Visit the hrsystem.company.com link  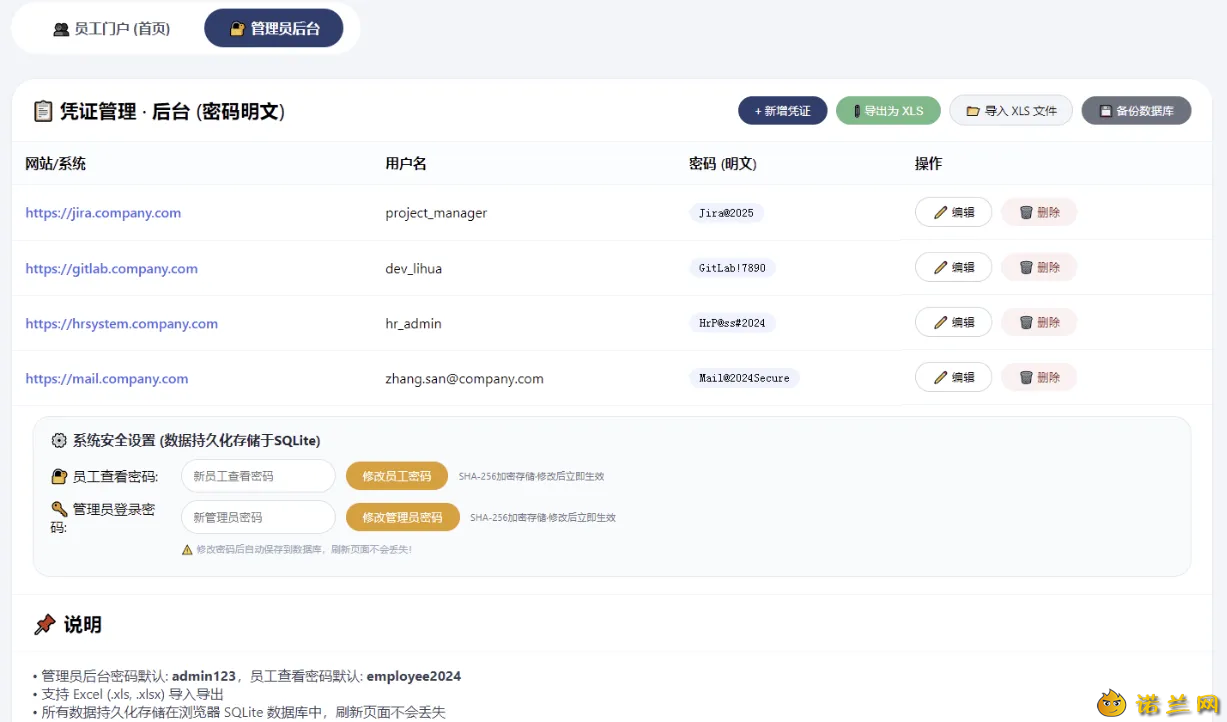[x=121, y=323]
